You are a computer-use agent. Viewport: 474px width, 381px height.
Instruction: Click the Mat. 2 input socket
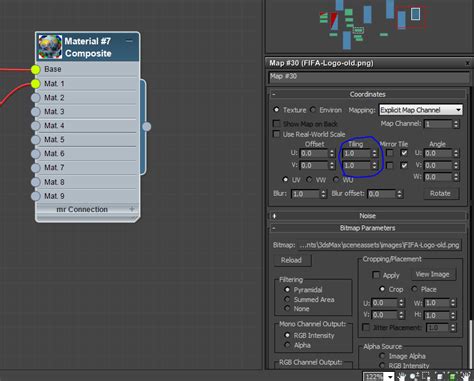(x=36, y=98)
